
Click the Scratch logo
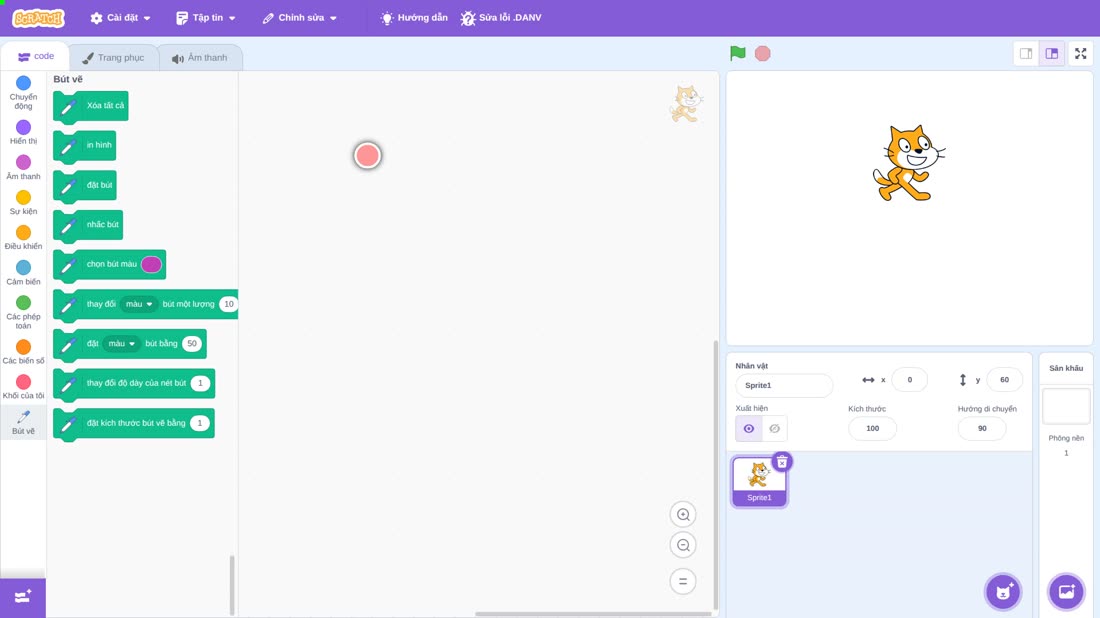pyautogui.click(x=39, y=18)
